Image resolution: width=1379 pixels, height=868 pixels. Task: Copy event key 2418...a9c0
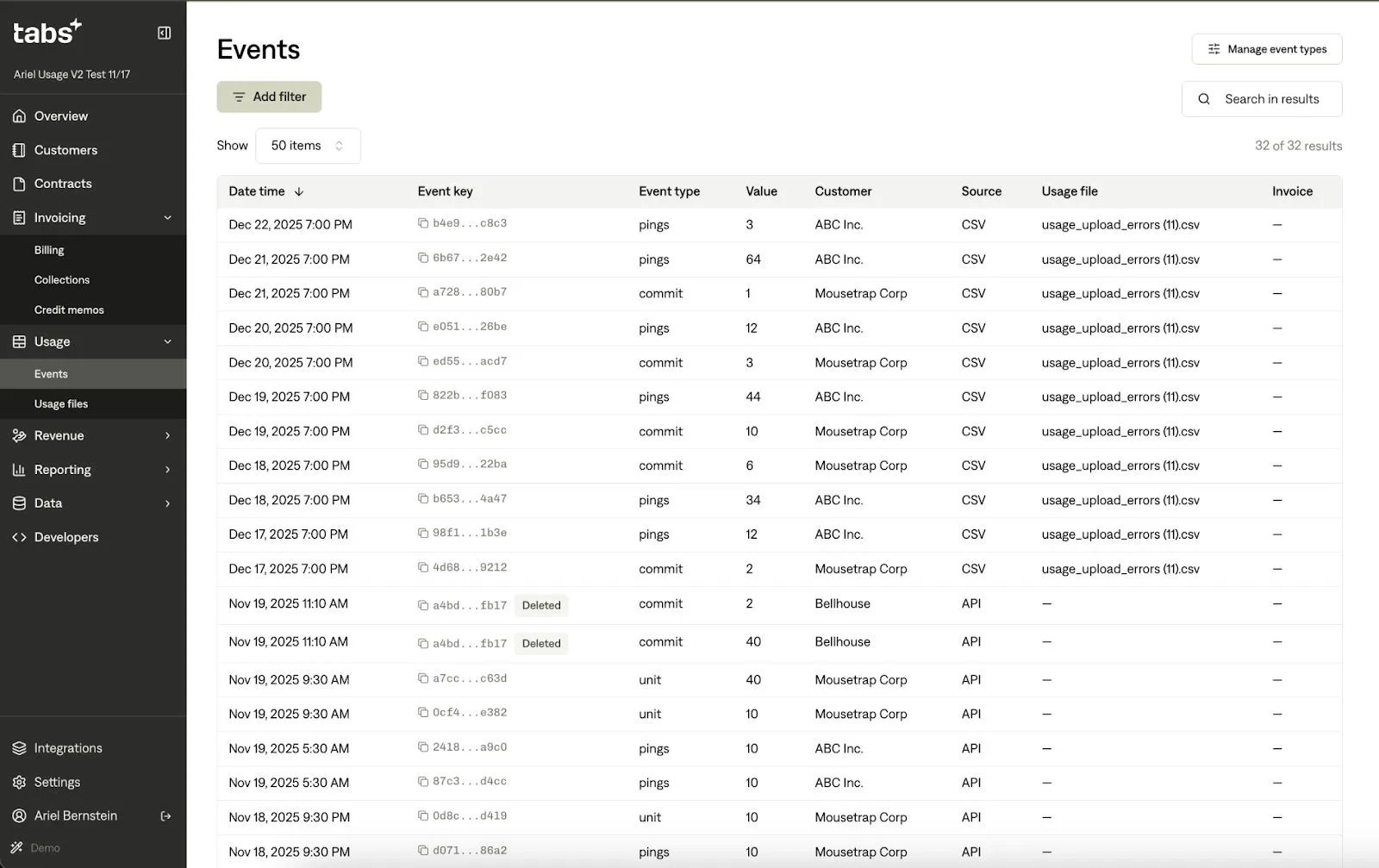pyautogui.click(x=423, y=746)
